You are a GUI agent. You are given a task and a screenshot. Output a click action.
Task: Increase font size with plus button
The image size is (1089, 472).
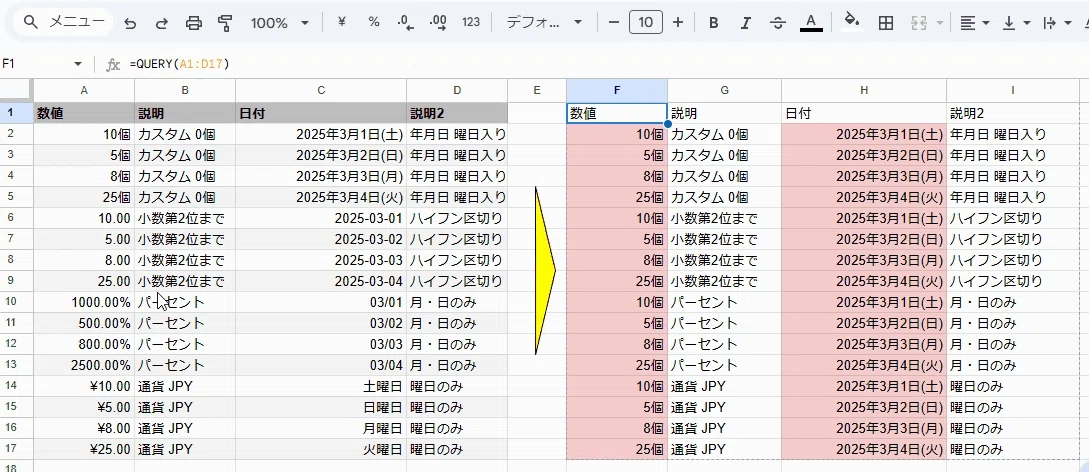(x=679, y=22)
